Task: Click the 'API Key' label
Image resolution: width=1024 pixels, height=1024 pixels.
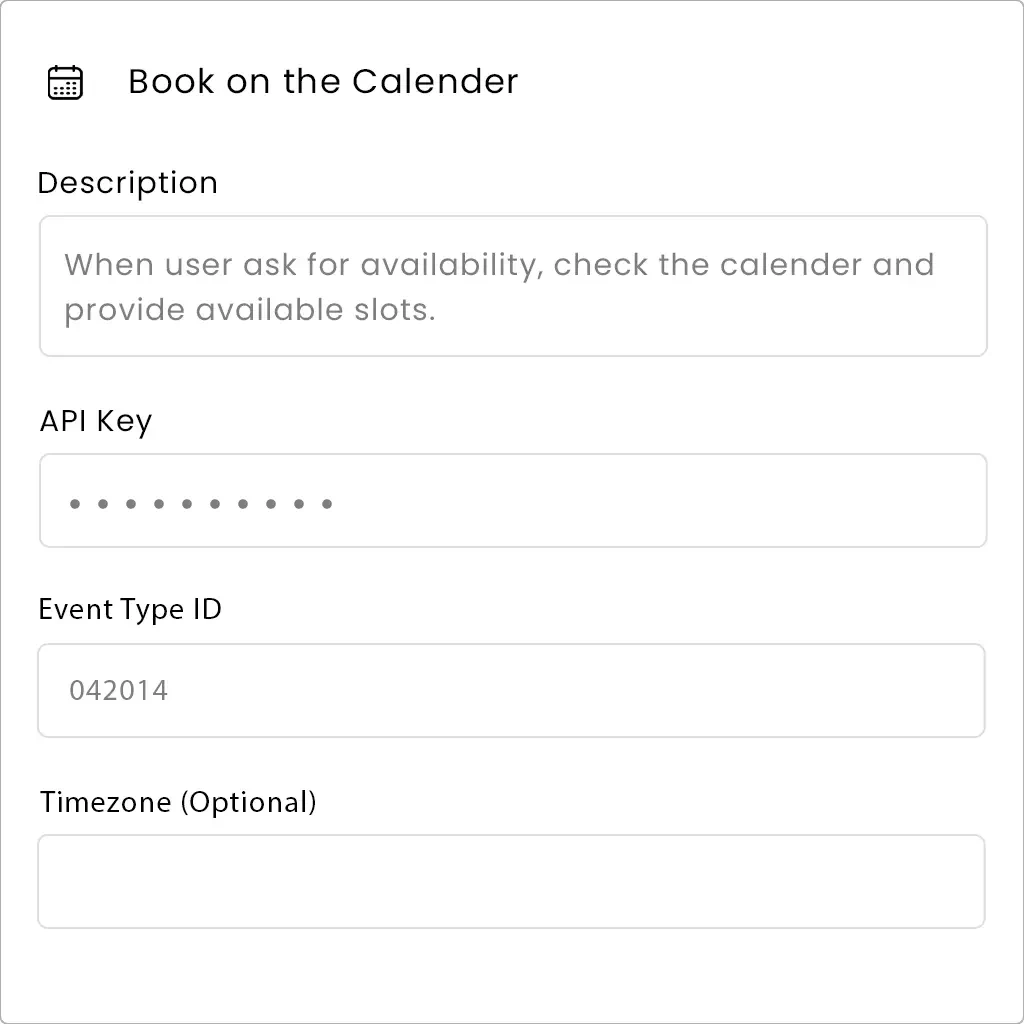Action: [x=94, y=421]
